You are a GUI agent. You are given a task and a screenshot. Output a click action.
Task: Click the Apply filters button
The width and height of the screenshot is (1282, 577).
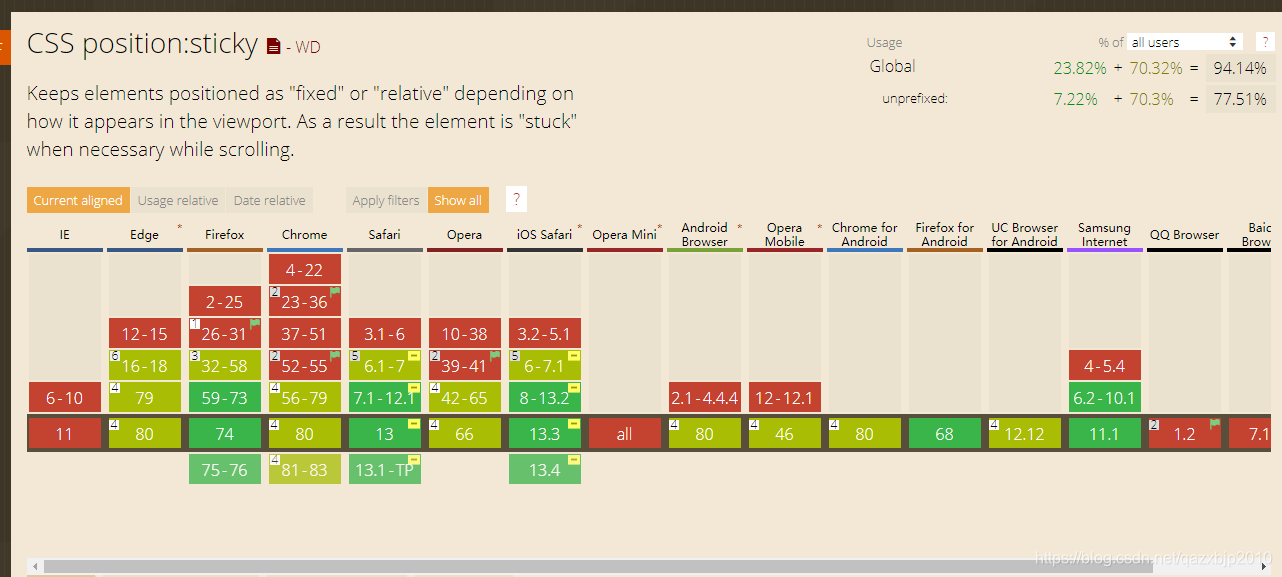tap(386, 200)
